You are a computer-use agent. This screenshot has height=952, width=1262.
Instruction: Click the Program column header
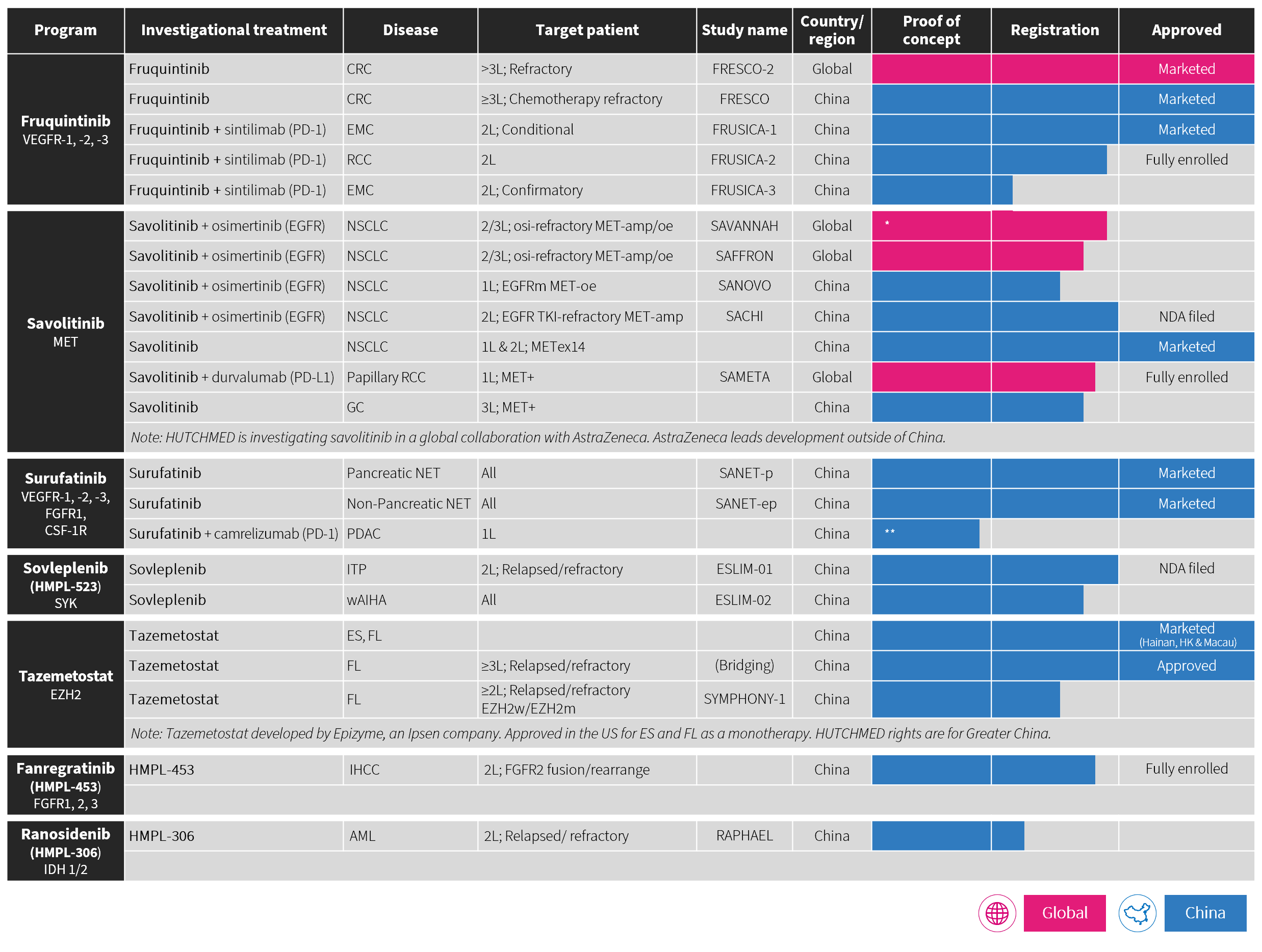pyautogui.click(x=66, y=30)
